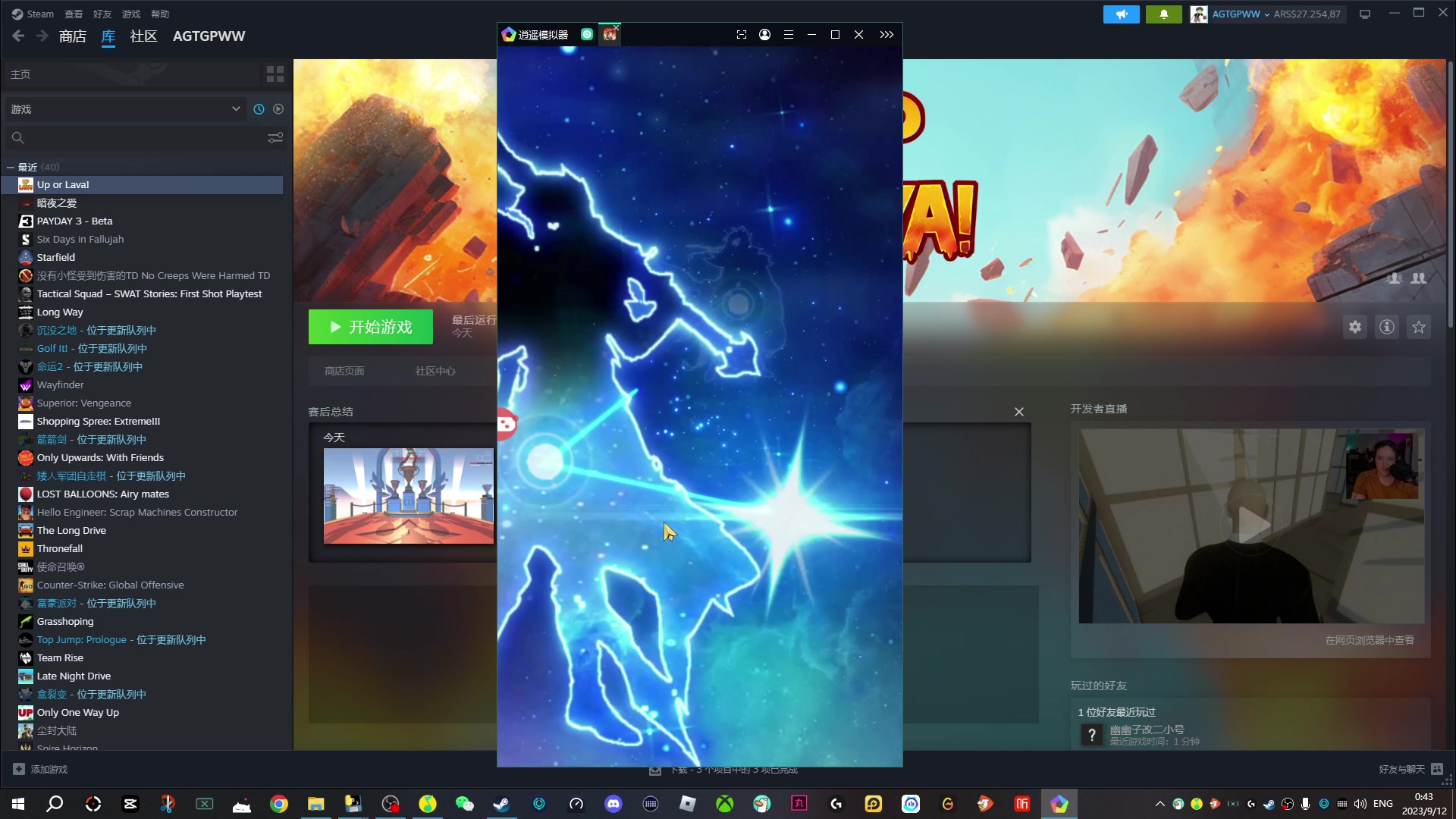Screen dimensions: 1456x819
Task: Close the game tab in the emulator
Action: [x=617, y=27]
